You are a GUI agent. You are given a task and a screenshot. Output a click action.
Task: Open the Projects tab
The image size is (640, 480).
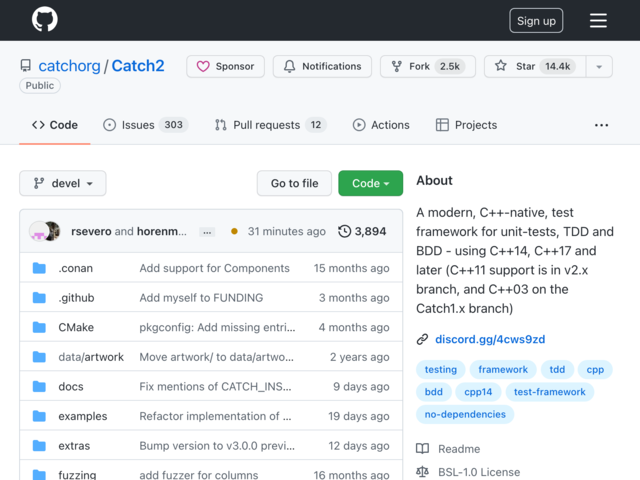pyautogui.click(x=466, y=125)
